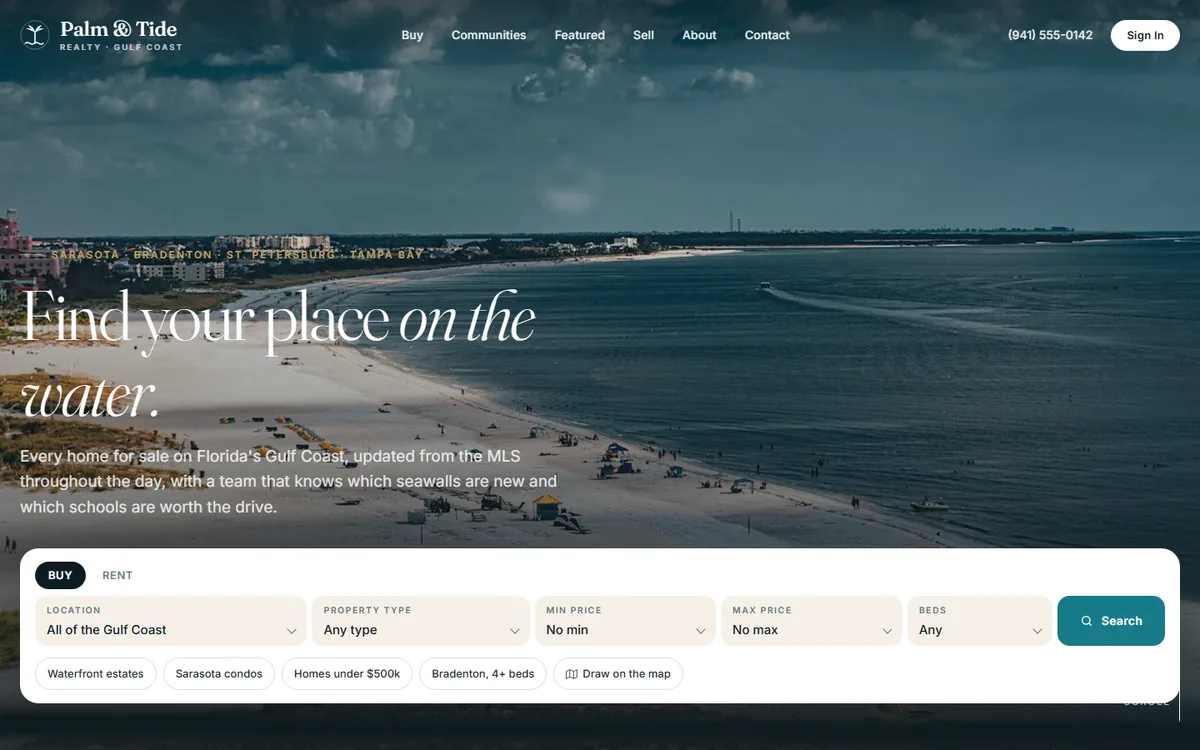Open the Buy menu item
Screen dimensions: 1200x750
(x=412, y=35)
